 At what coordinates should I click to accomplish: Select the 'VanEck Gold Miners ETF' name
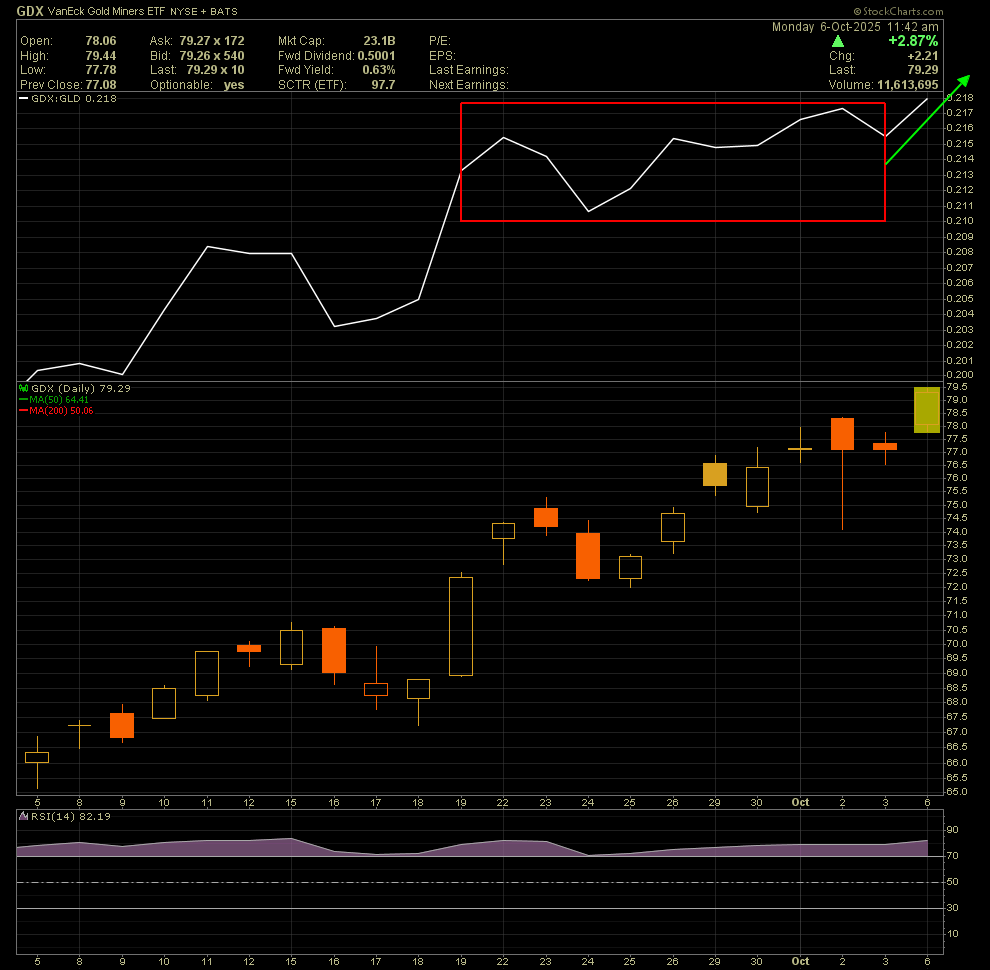[x=106, y=11]
